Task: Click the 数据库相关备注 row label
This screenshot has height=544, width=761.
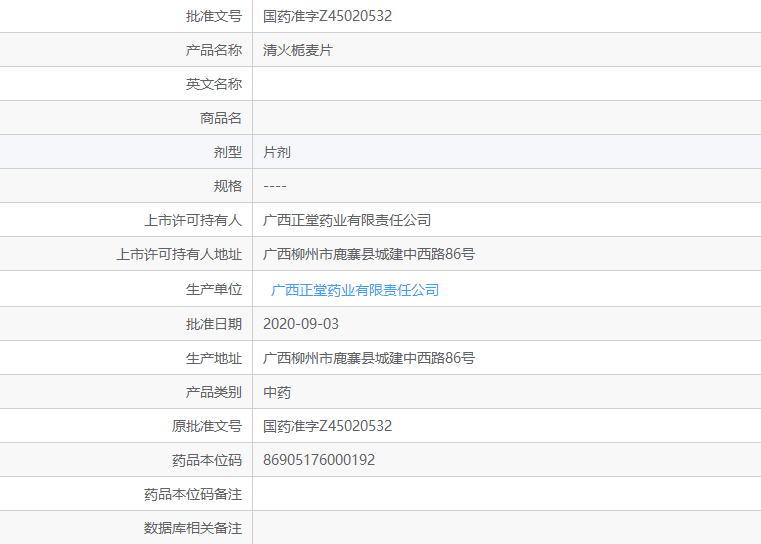Action: 193,528
